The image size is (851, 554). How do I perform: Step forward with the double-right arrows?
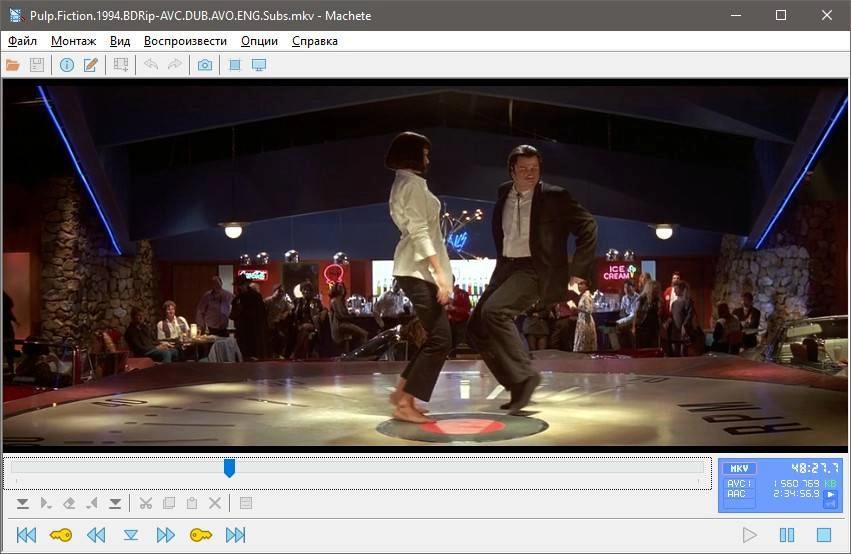pyautogui.click(x=166, y=535)
